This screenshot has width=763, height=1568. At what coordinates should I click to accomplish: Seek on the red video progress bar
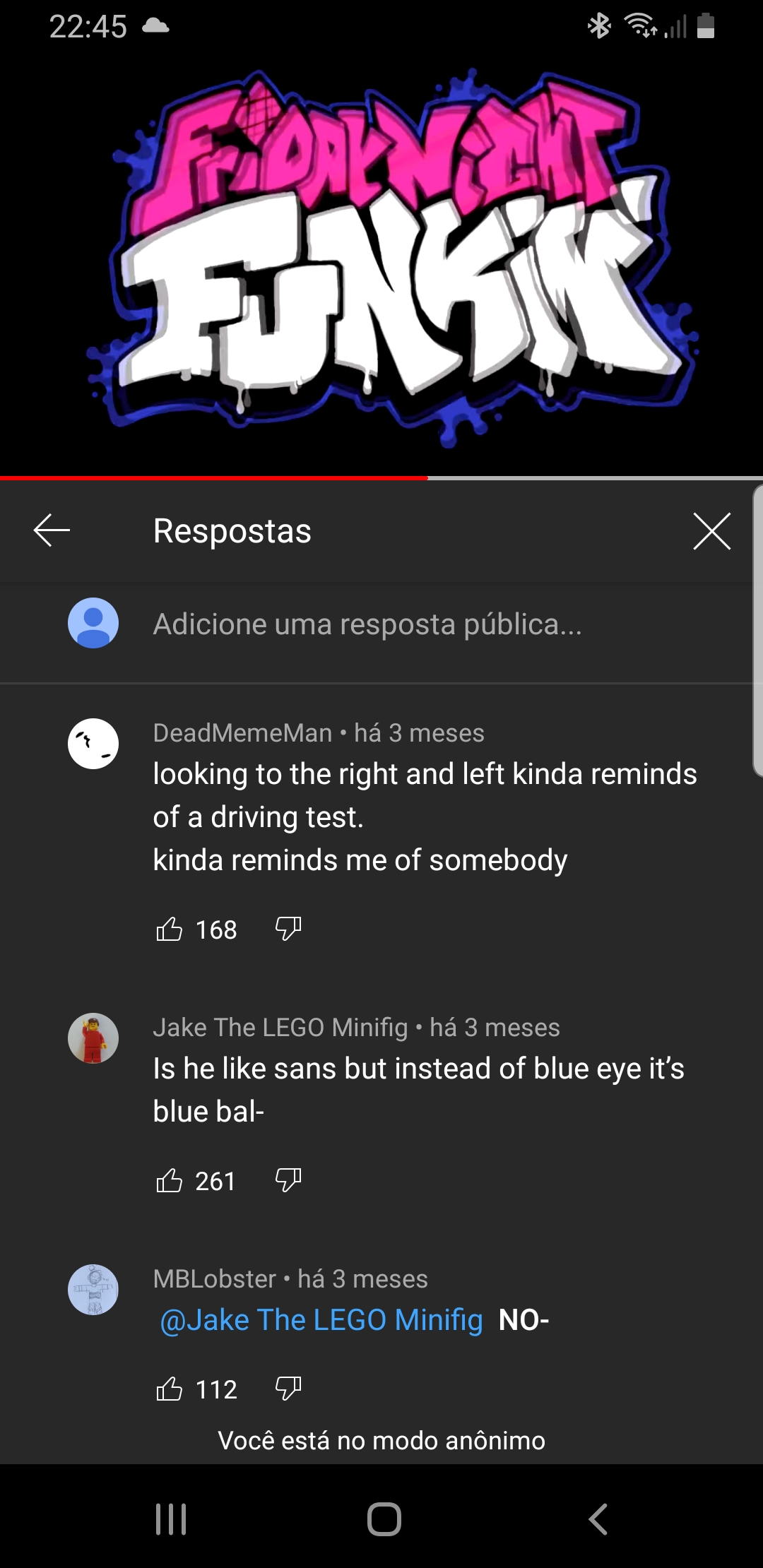381,478
